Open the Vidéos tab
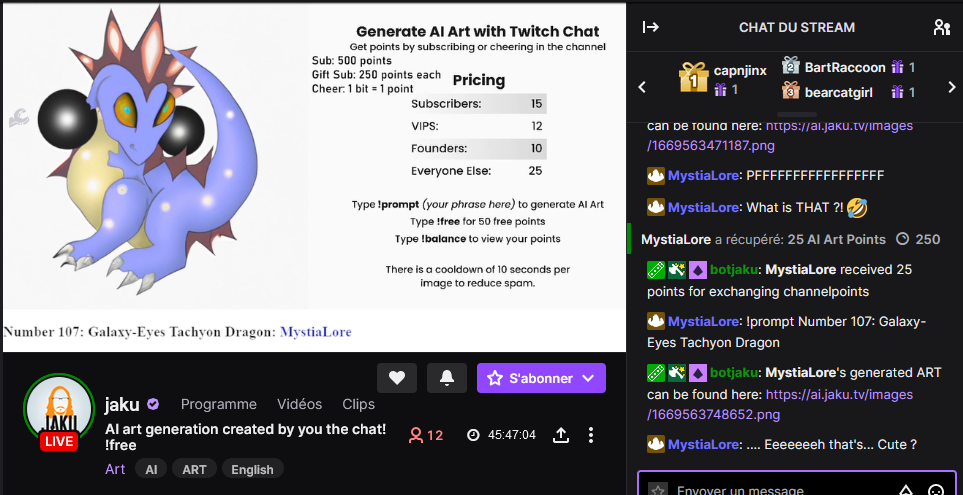The height and width of the screenshot is (495, 963). coord(299,404)
